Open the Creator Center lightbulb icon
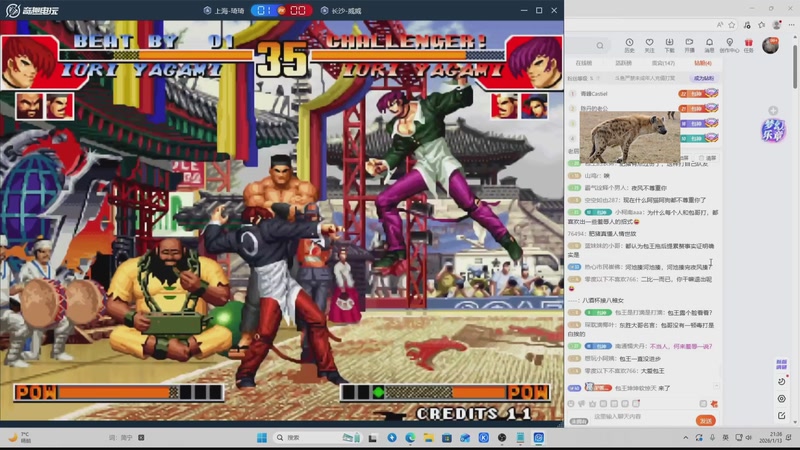 click(x=729, y=43)
